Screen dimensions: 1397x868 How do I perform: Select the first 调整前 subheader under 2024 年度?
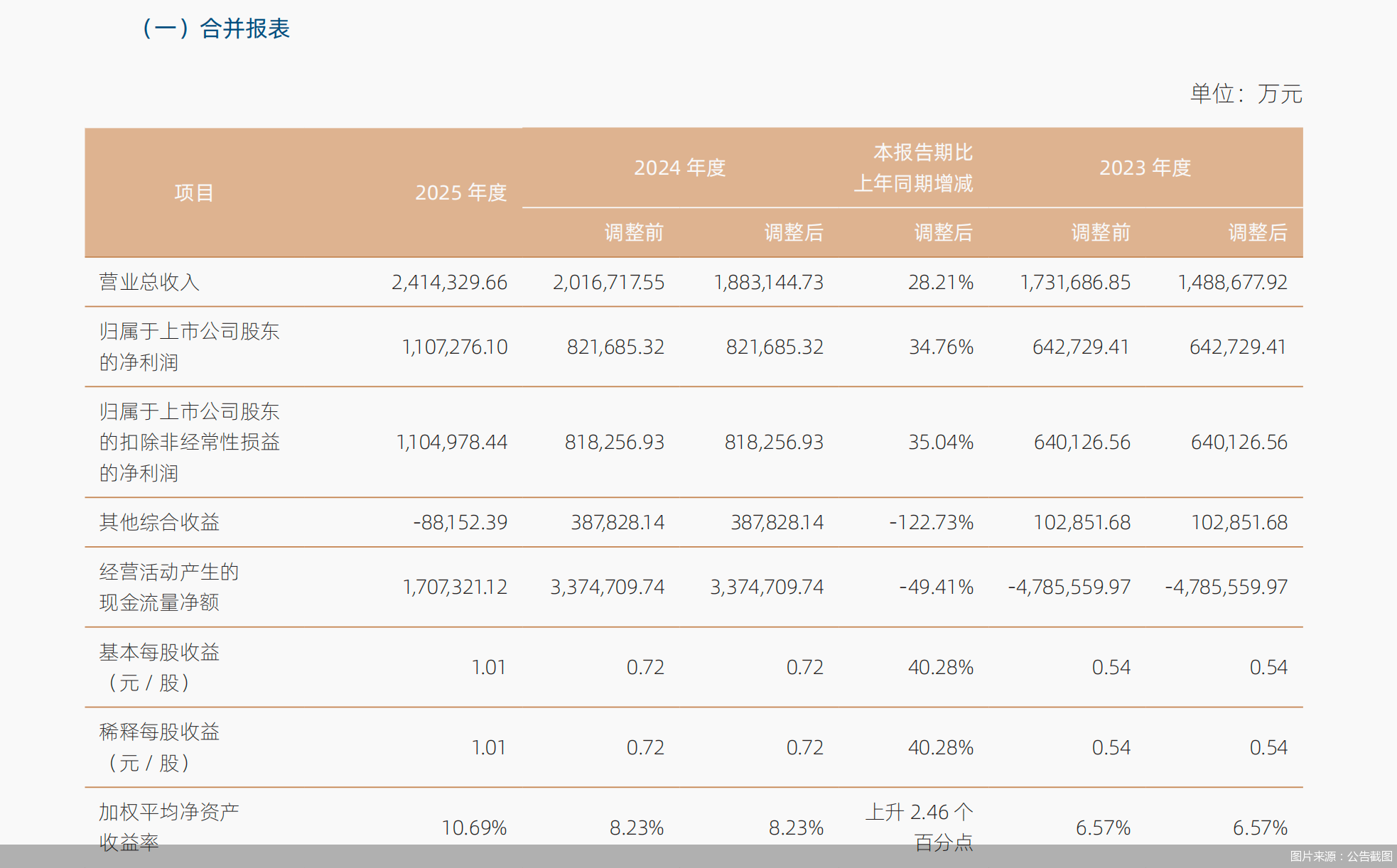click(x=633, y=232)
